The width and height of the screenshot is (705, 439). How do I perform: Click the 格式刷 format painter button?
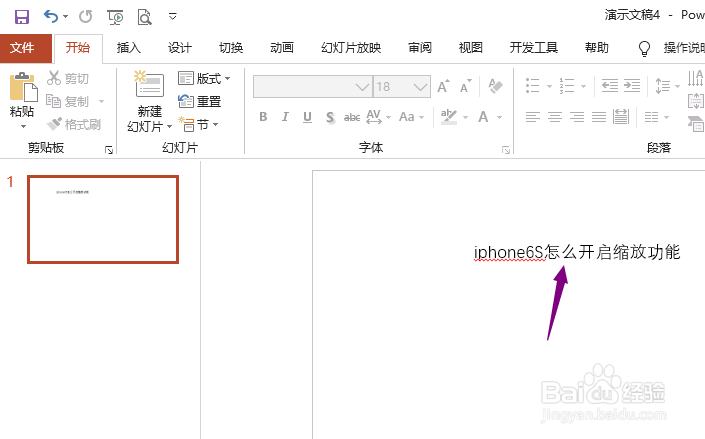coord(74,124)
